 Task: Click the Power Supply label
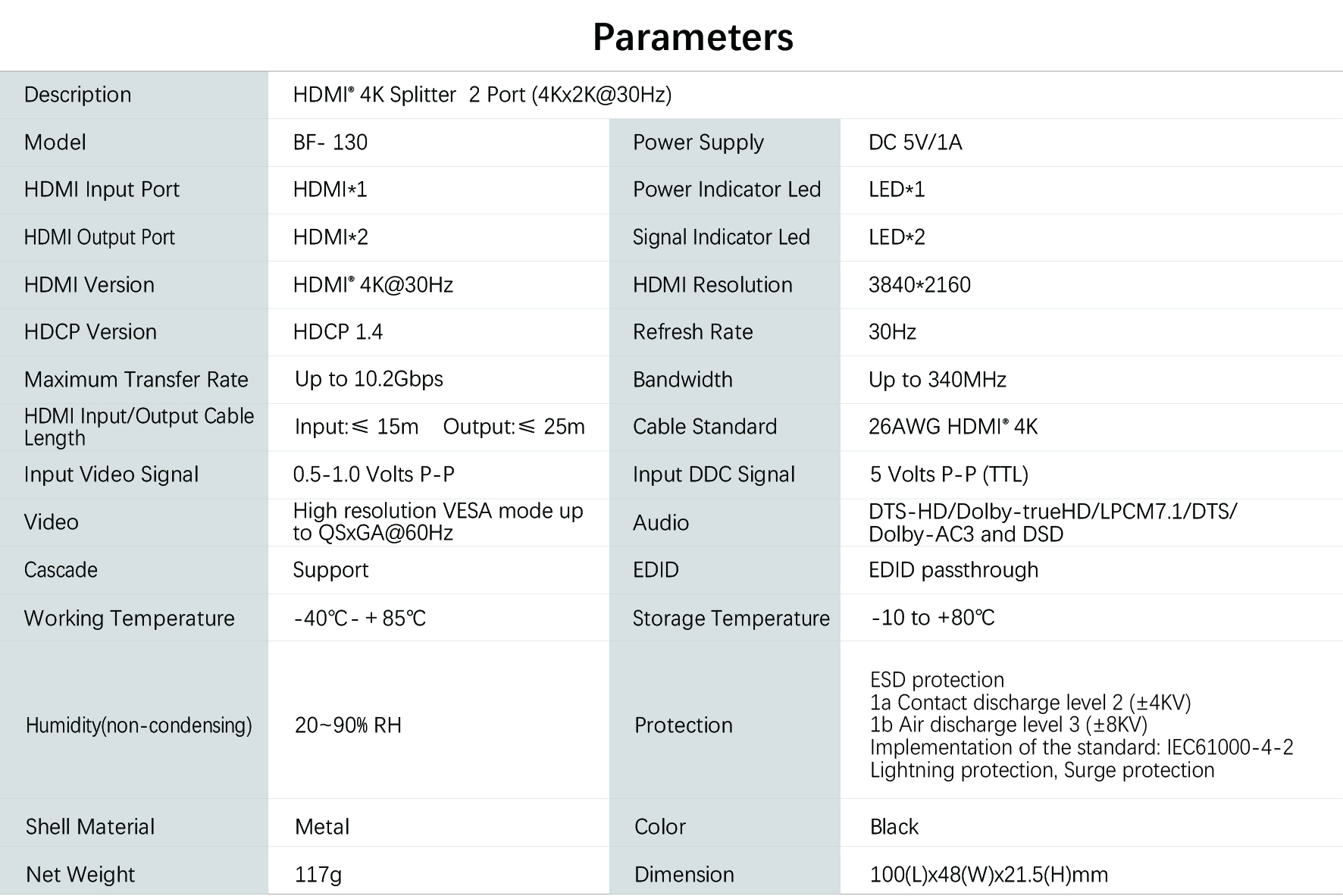698,143
